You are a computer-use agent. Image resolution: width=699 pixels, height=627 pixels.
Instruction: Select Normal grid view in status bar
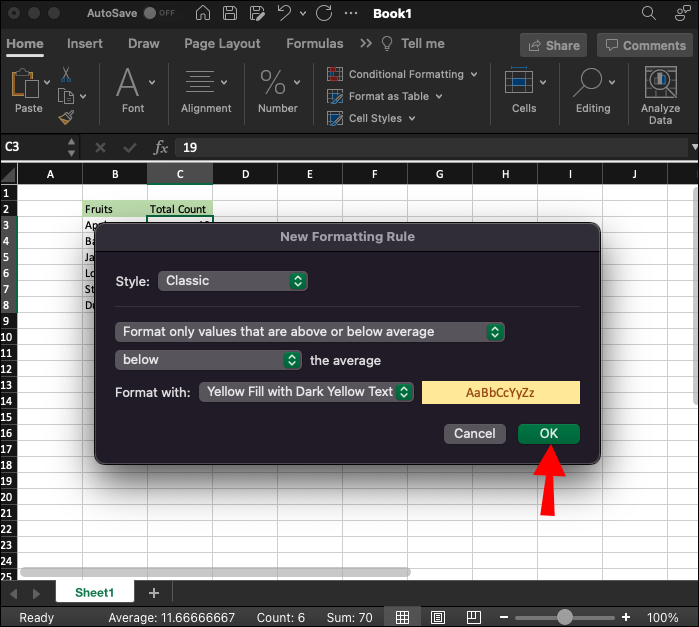point(401,617)
